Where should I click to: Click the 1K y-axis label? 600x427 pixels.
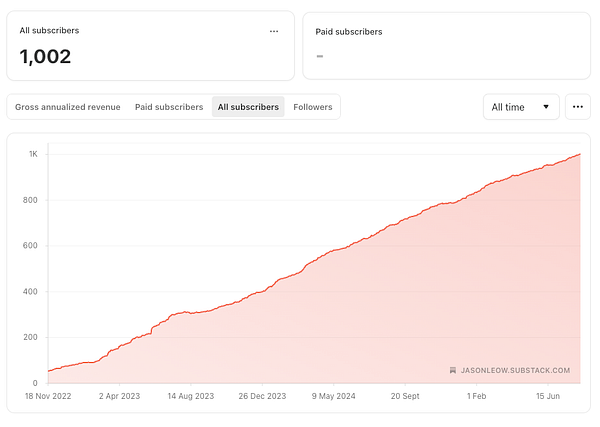click(x=33, y=154)
